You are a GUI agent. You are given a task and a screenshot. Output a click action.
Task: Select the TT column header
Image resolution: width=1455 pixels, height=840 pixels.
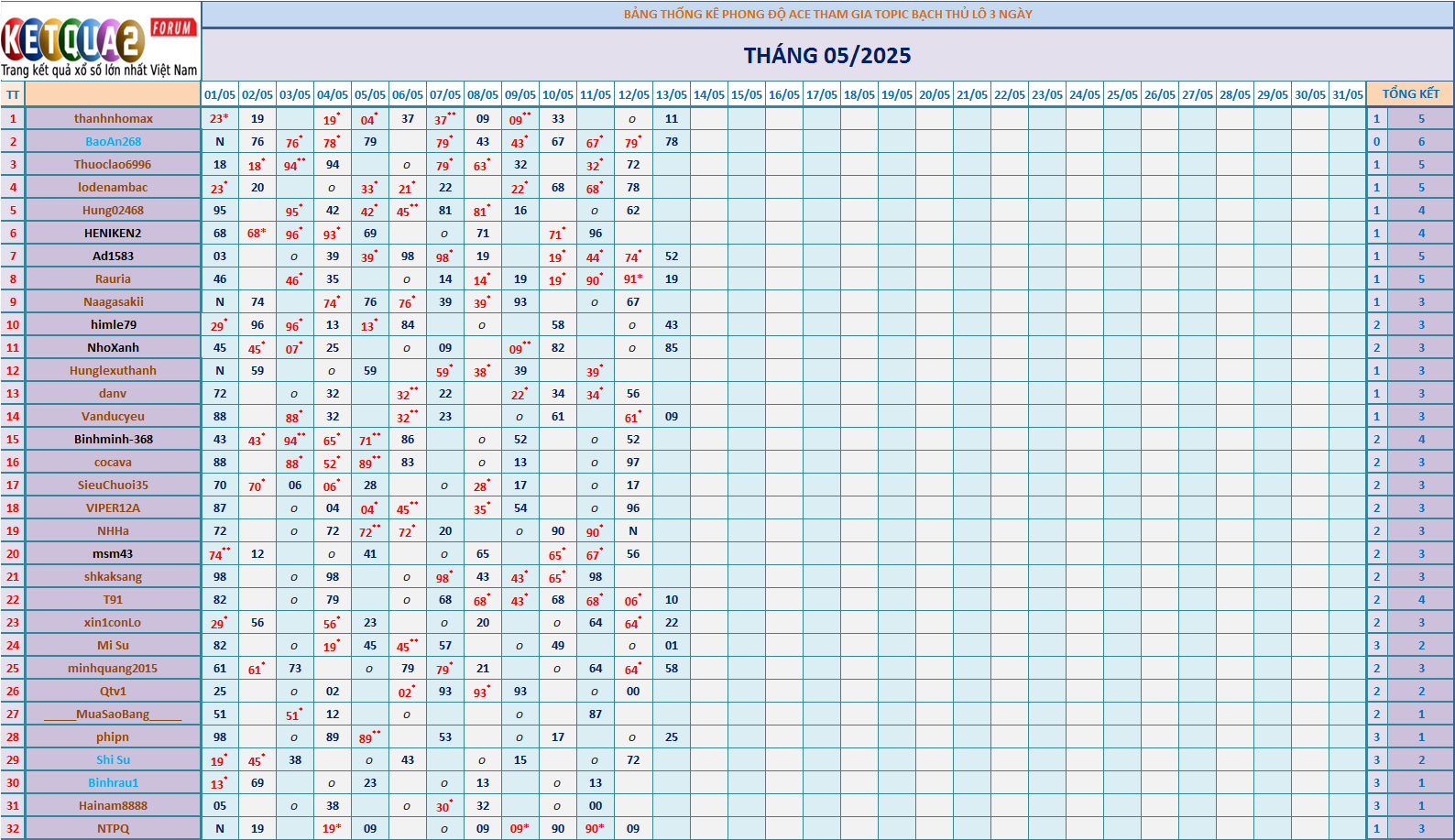[13, 95]
